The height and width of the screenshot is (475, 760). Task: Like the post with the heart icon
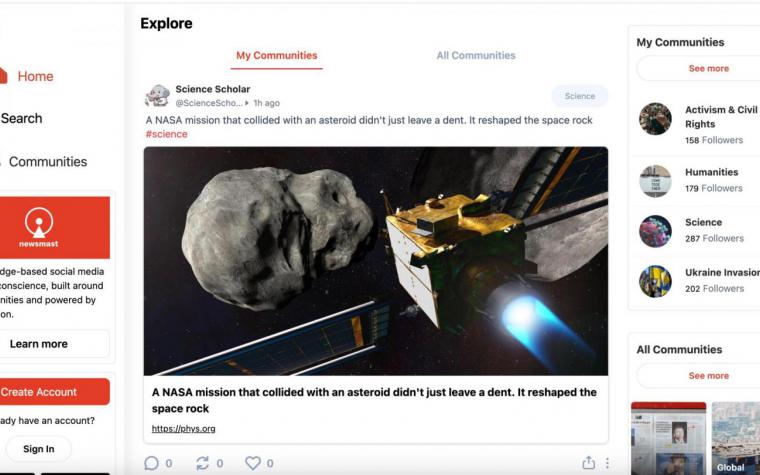tap(253, 463)
